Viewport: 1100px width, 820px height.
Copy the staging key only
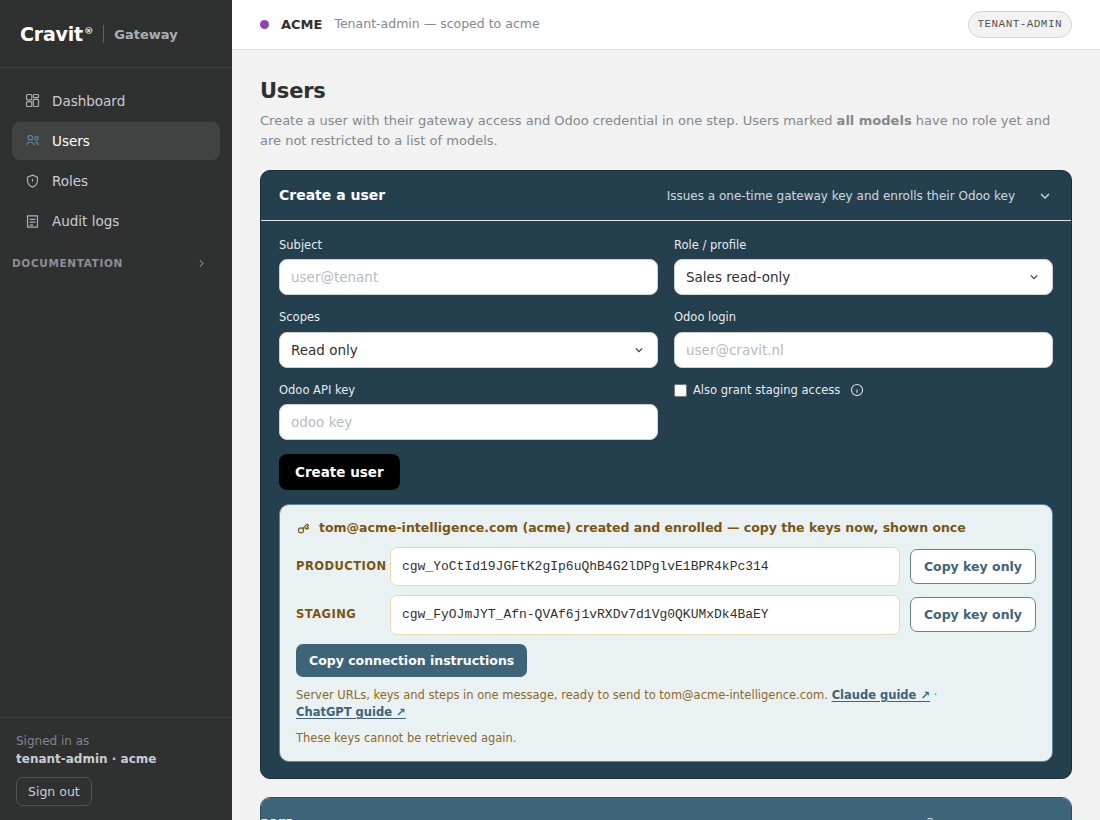[x=972, y=614]
